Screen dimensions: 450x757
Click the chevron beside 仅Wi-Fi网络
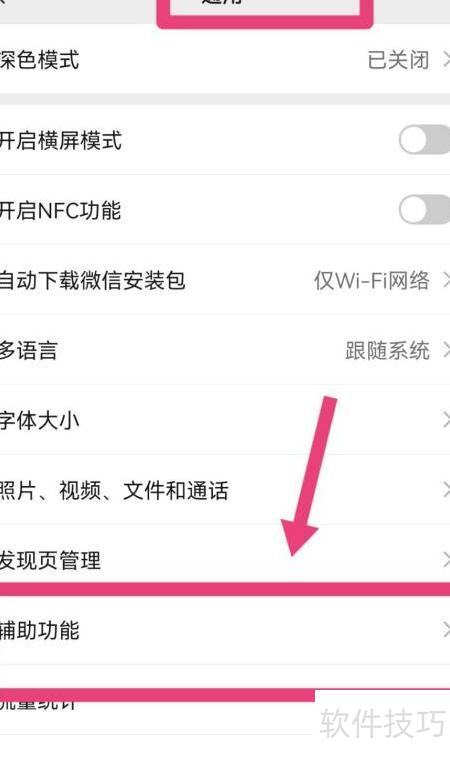447,280
